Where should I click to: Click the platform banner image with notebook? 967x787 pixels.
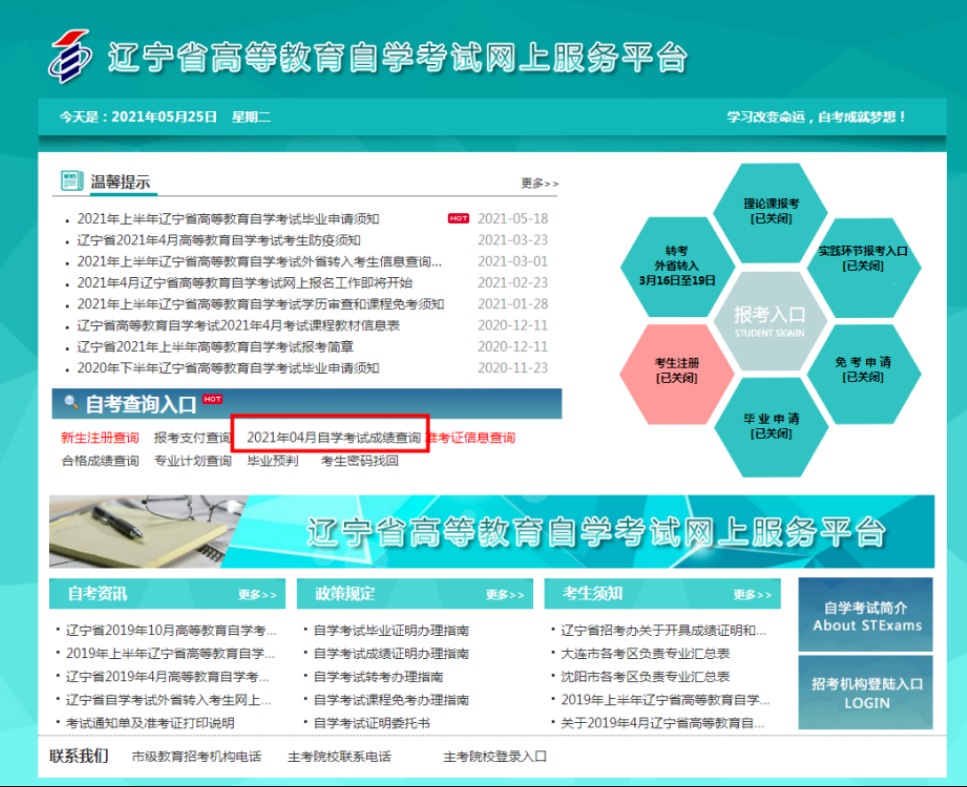[492, 531]
